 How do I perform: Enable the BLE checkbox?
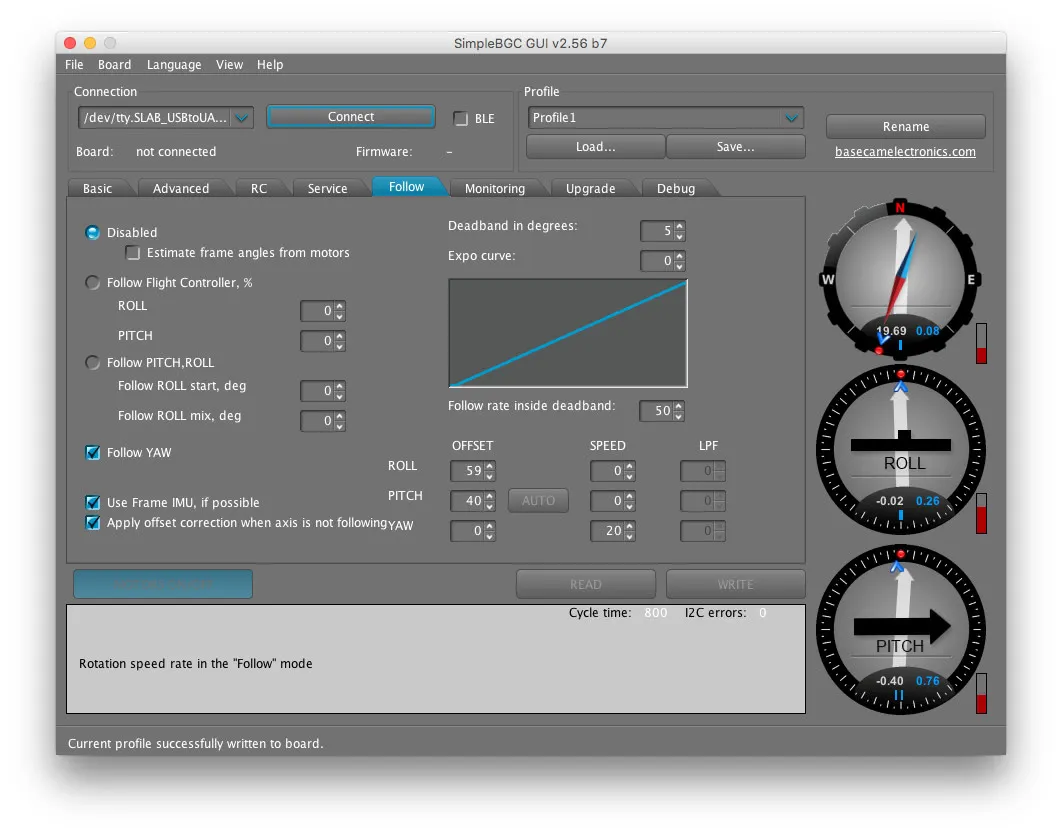[x=461, y=119]
